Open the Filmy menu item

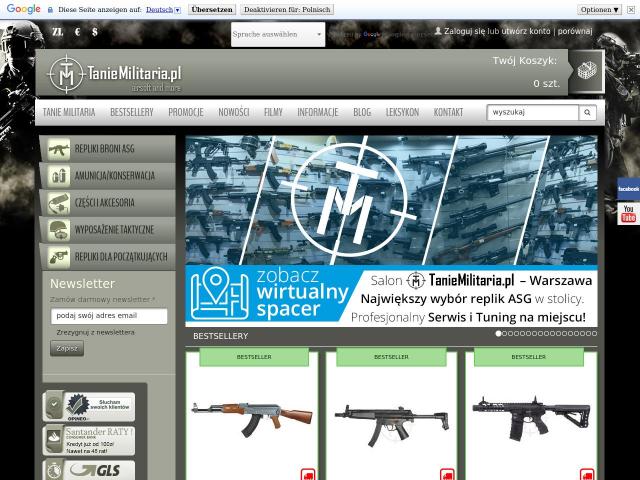pos(273,112)
